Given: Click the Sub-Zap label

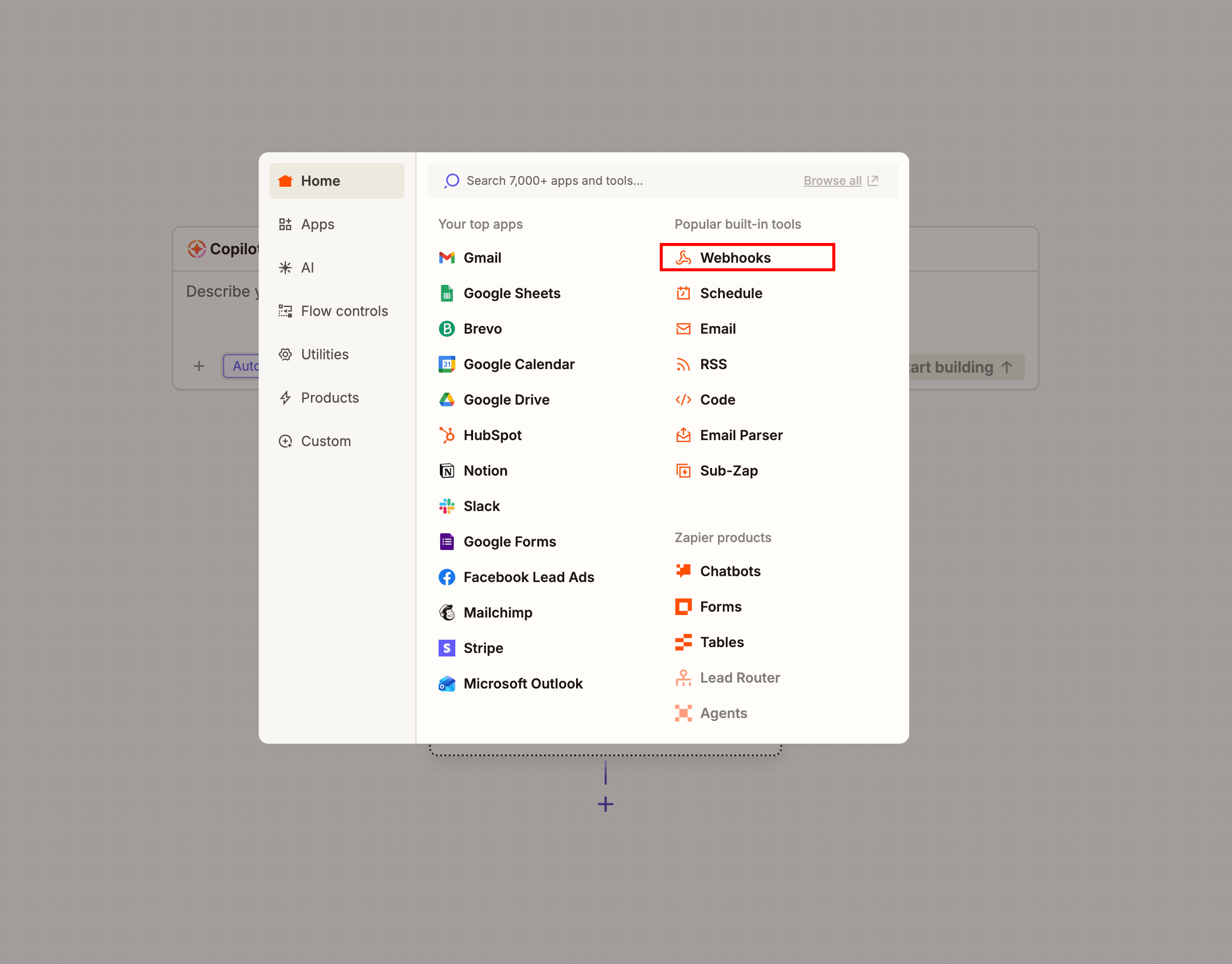Looking at the screenshot, I should tap(728, 471).
